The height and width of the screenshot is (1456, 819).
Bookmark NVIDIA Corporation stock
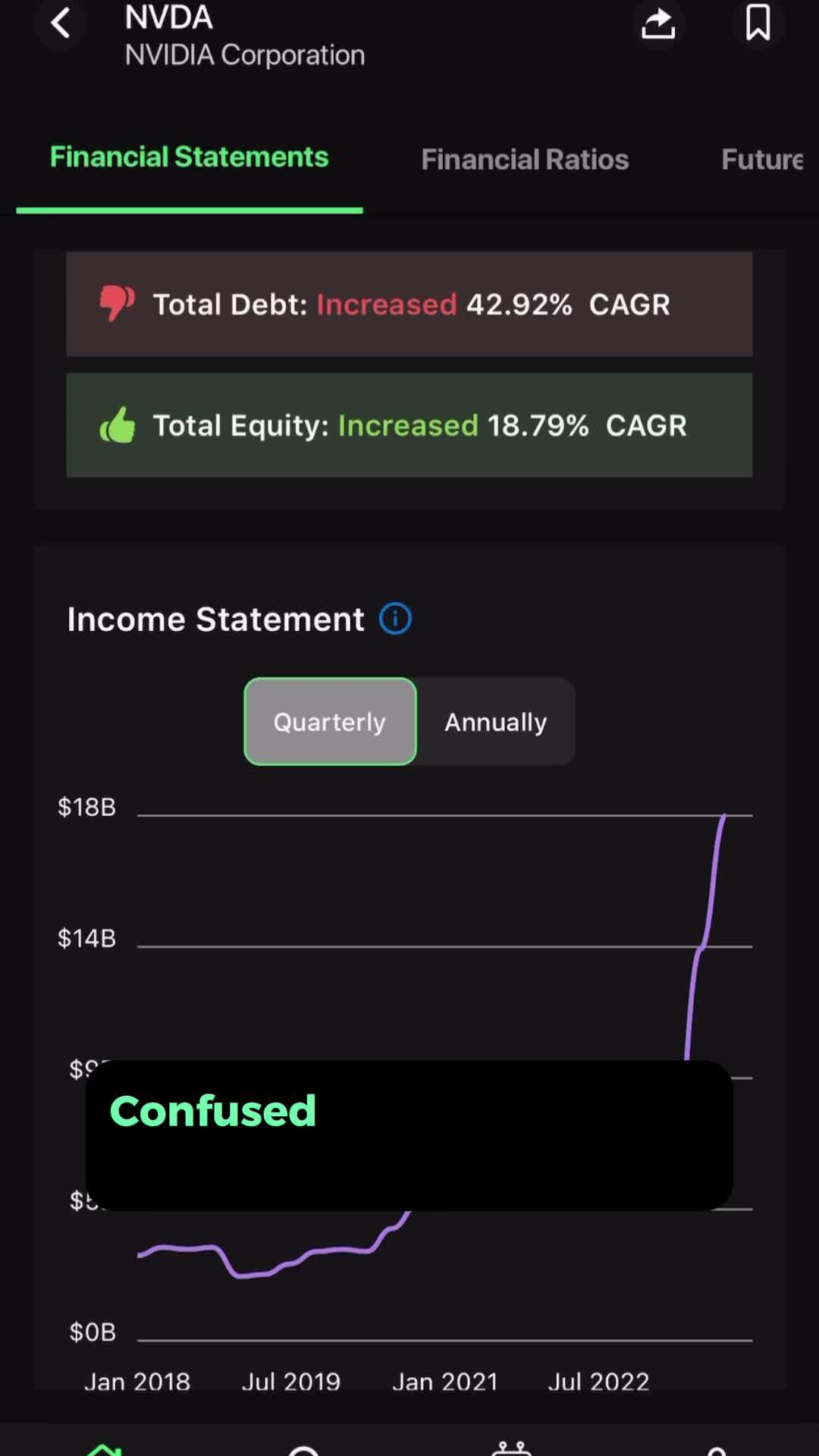coord(758,24)
